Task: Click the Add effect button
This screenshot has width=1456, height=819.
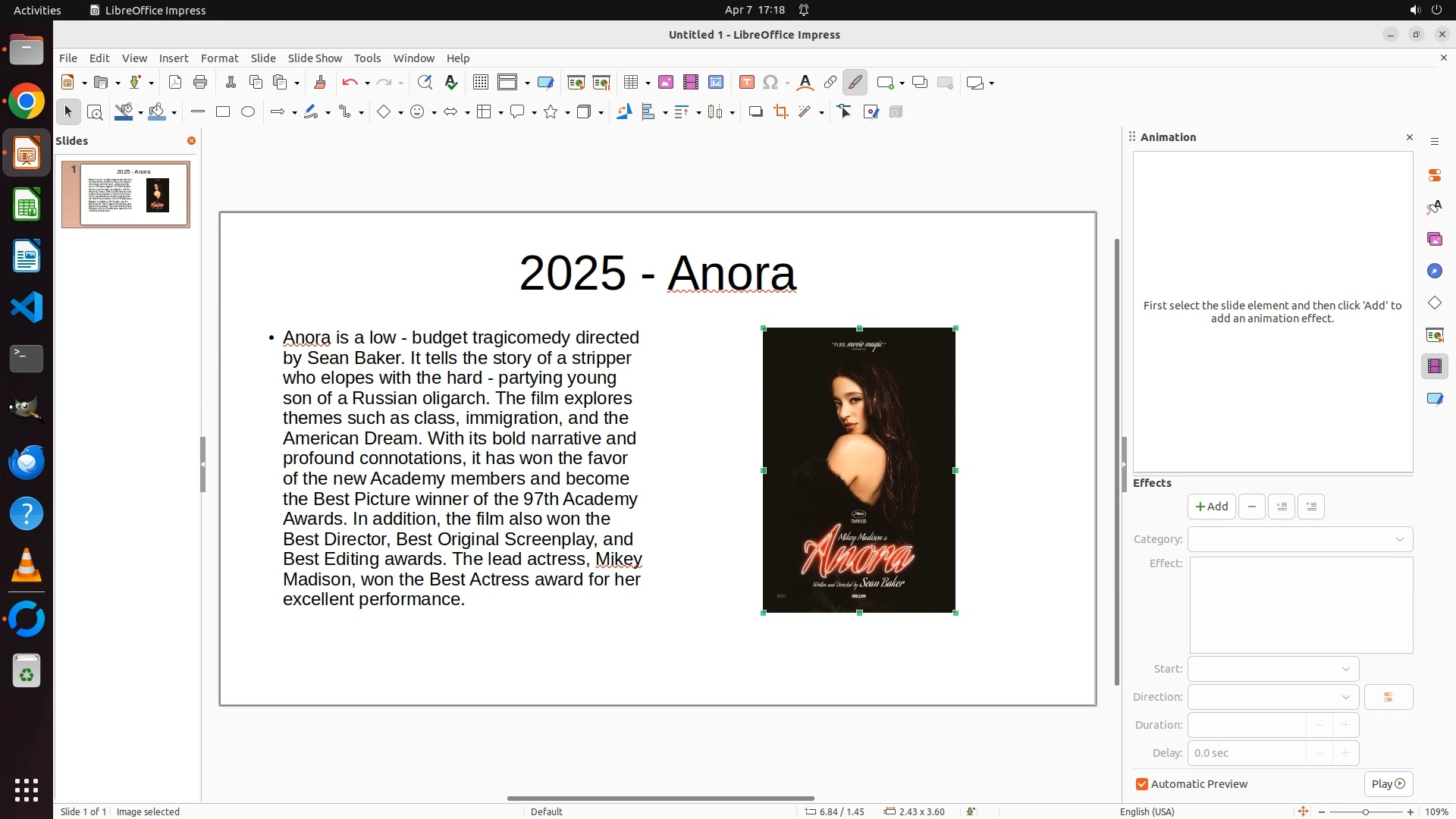Action: click(x=1211, y=507)
